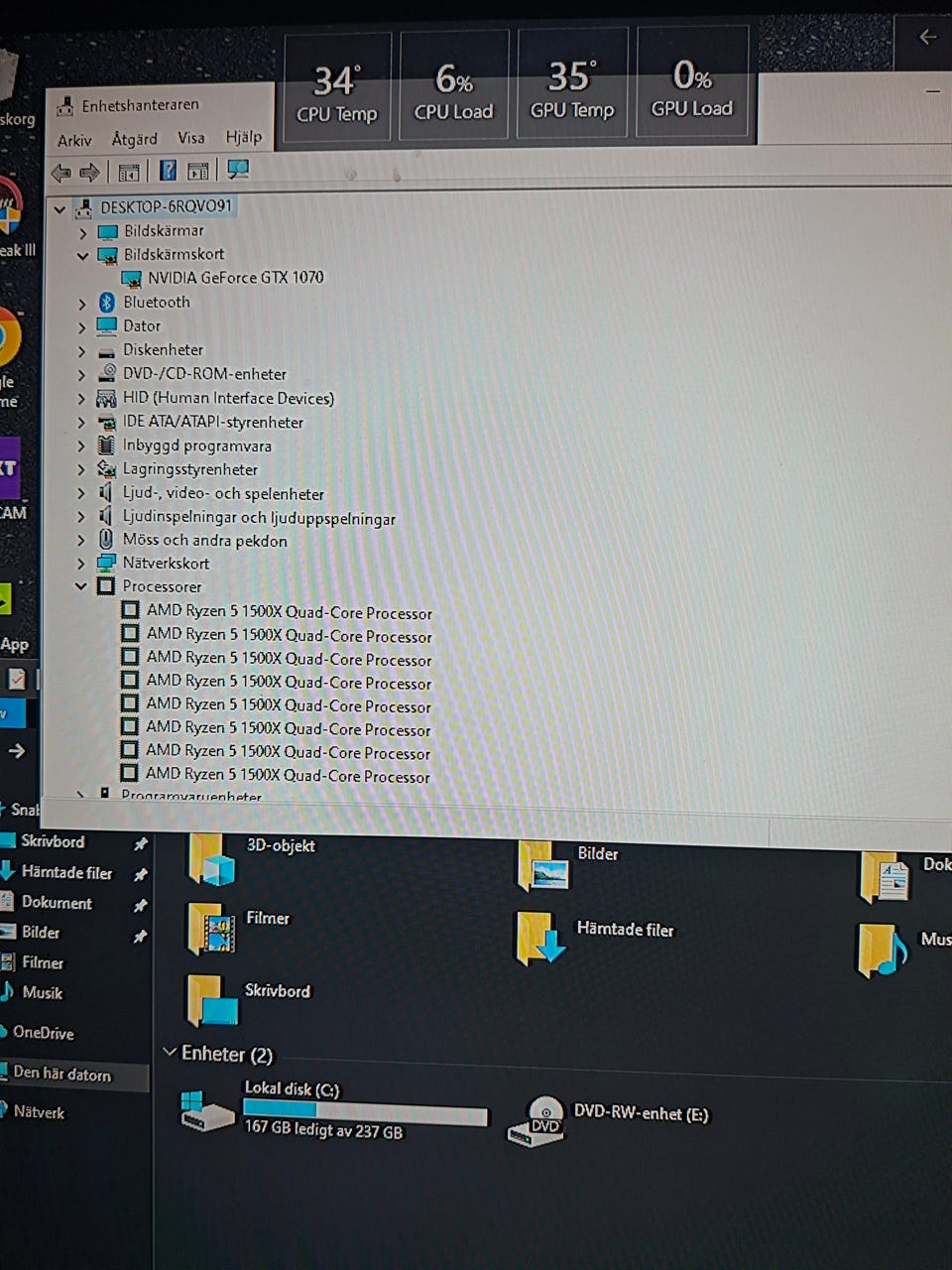This screenshot has height=1270, width=952.
Task: Select Filmer in the navigation sidebar
Action: (x=43, y=962)
